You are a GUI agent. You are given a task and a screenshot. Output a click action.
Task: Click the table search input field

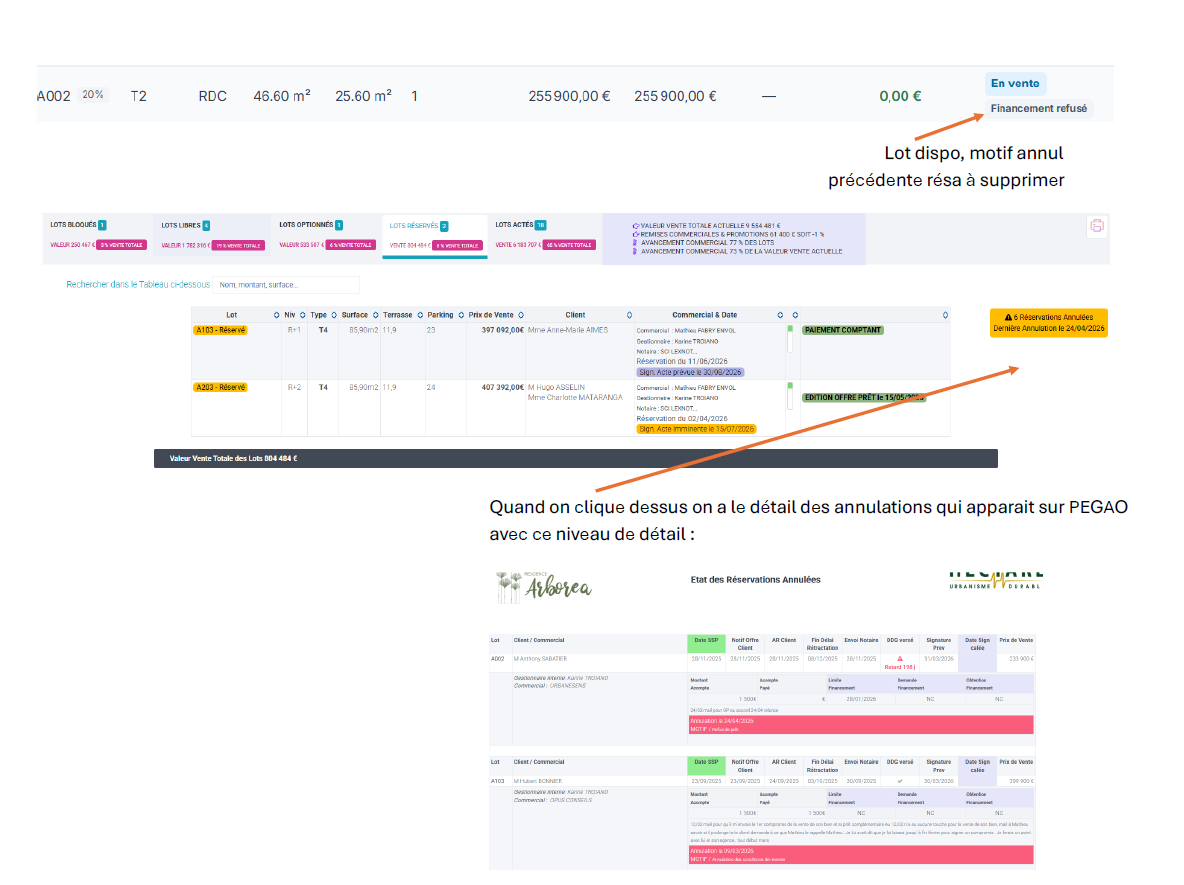tap(286, 285)
